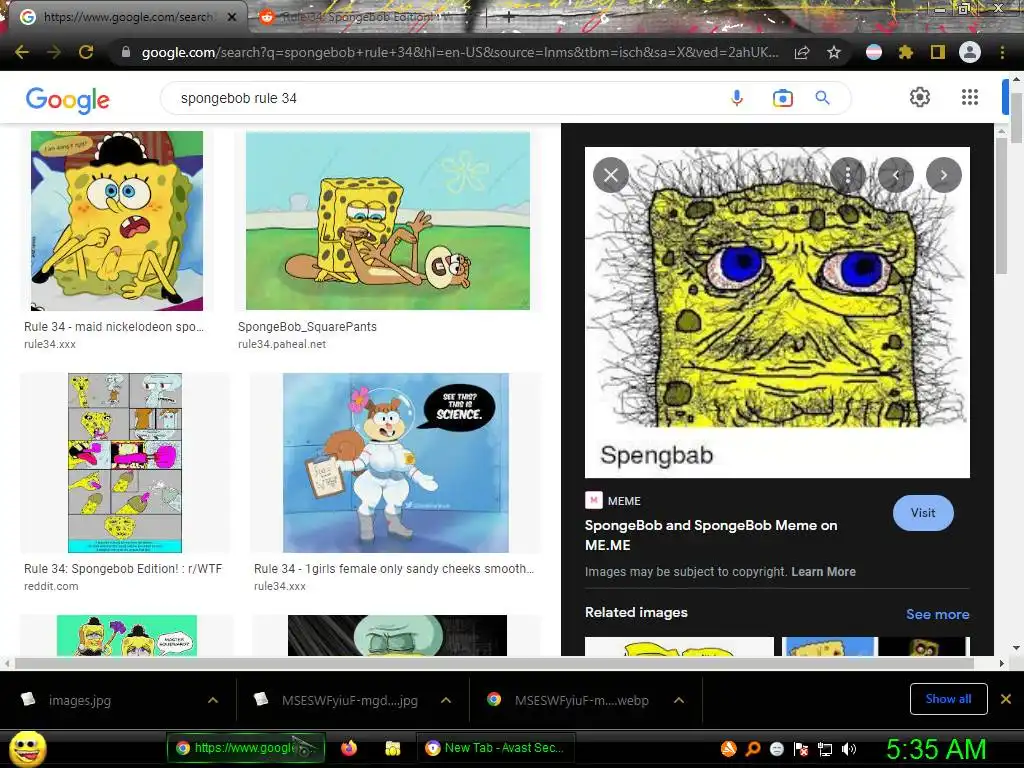
Task: Expand options for images.jpg download
Action: click(x=213, y=700)
